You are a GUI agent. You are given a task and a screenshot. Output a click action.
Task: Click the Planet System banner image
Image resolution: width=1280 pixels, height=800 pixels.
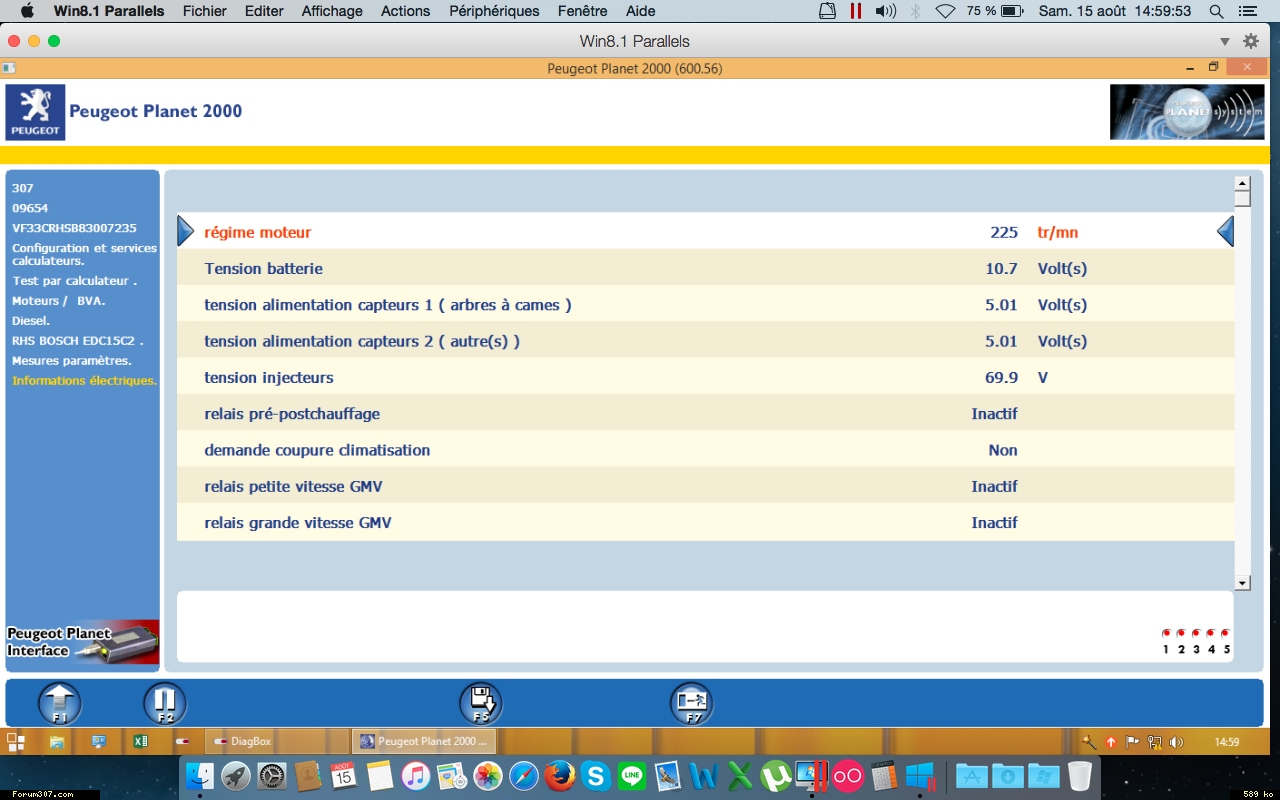pos(1187,111)
